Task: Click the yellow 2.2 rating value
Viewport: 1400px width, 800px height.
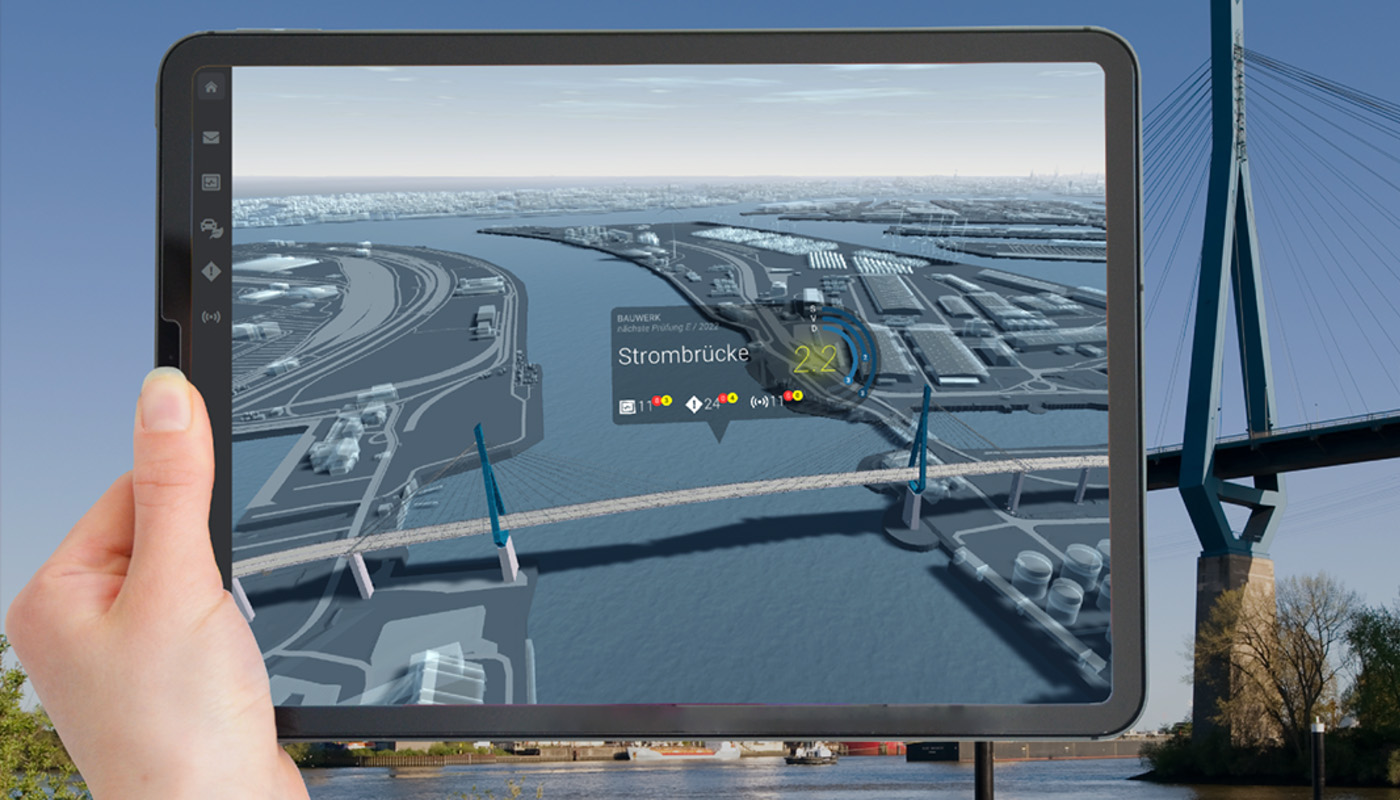Action: point(815,360)
